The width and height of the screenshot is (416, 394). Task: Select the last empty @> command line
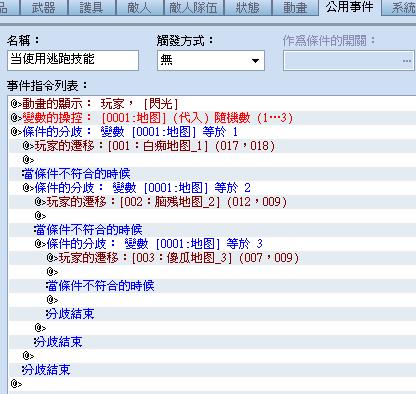click(213, 384)
